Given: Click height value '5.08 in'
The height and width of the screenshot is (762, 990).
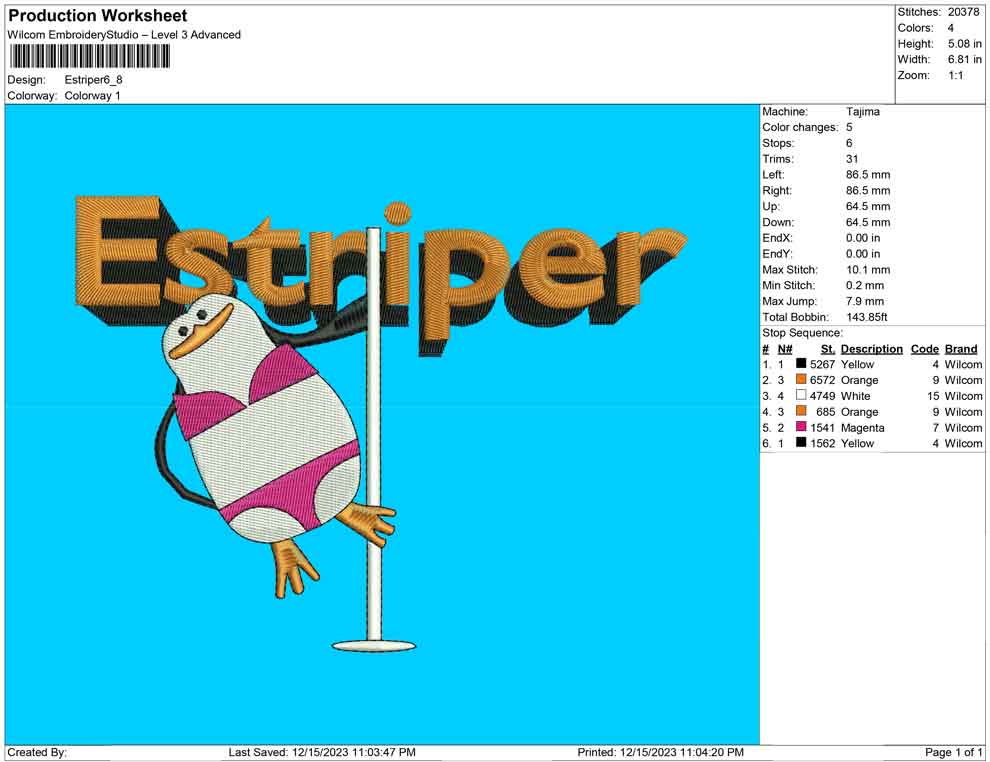Looking at the screenshot, I should click(964, 44).
